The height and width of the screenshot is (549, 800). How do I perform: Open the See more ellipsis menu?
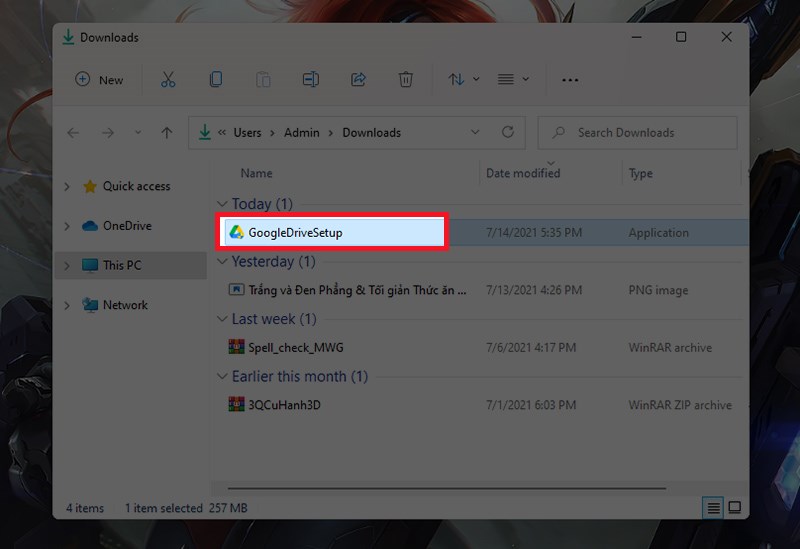[x=570, y=80]
